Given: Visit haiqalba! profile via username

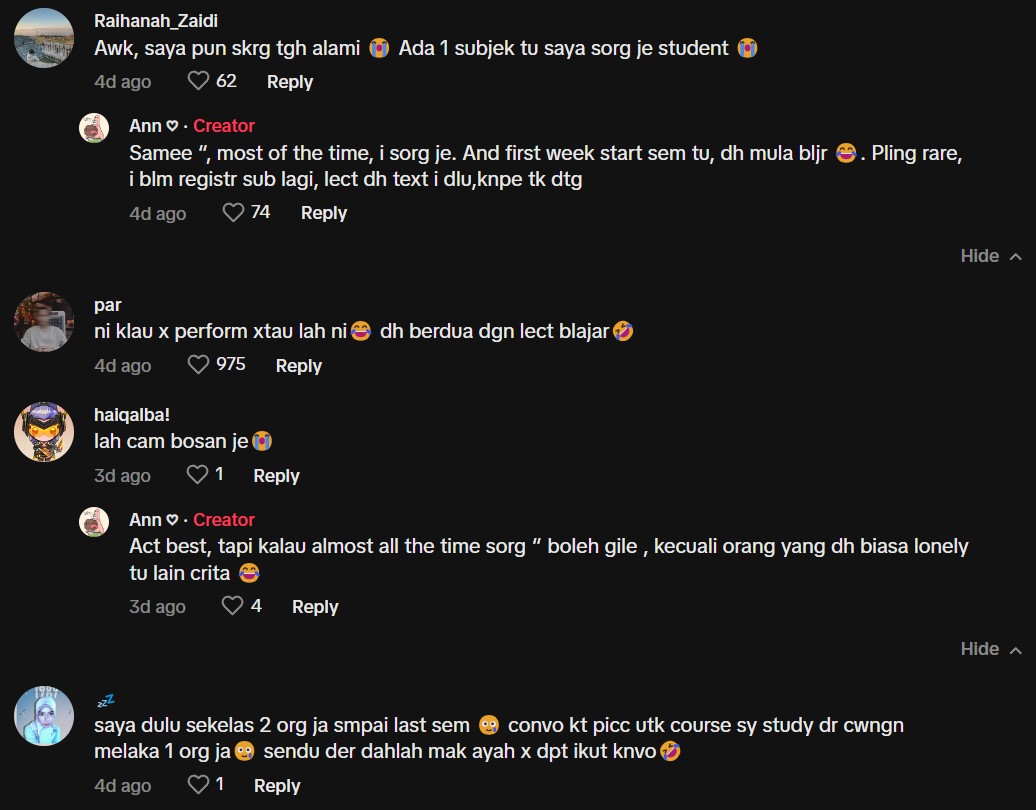Looking at the screenshot, I should pos(132,414).
